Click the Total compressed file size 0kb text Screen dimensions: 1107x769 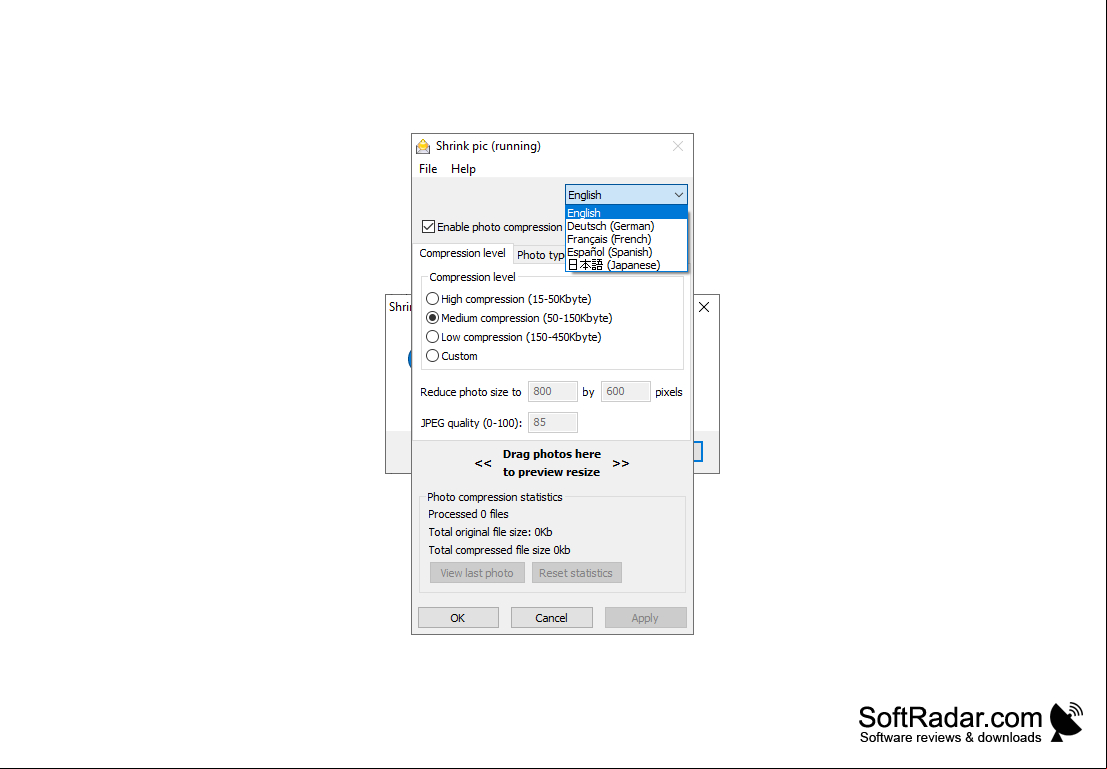499,550
